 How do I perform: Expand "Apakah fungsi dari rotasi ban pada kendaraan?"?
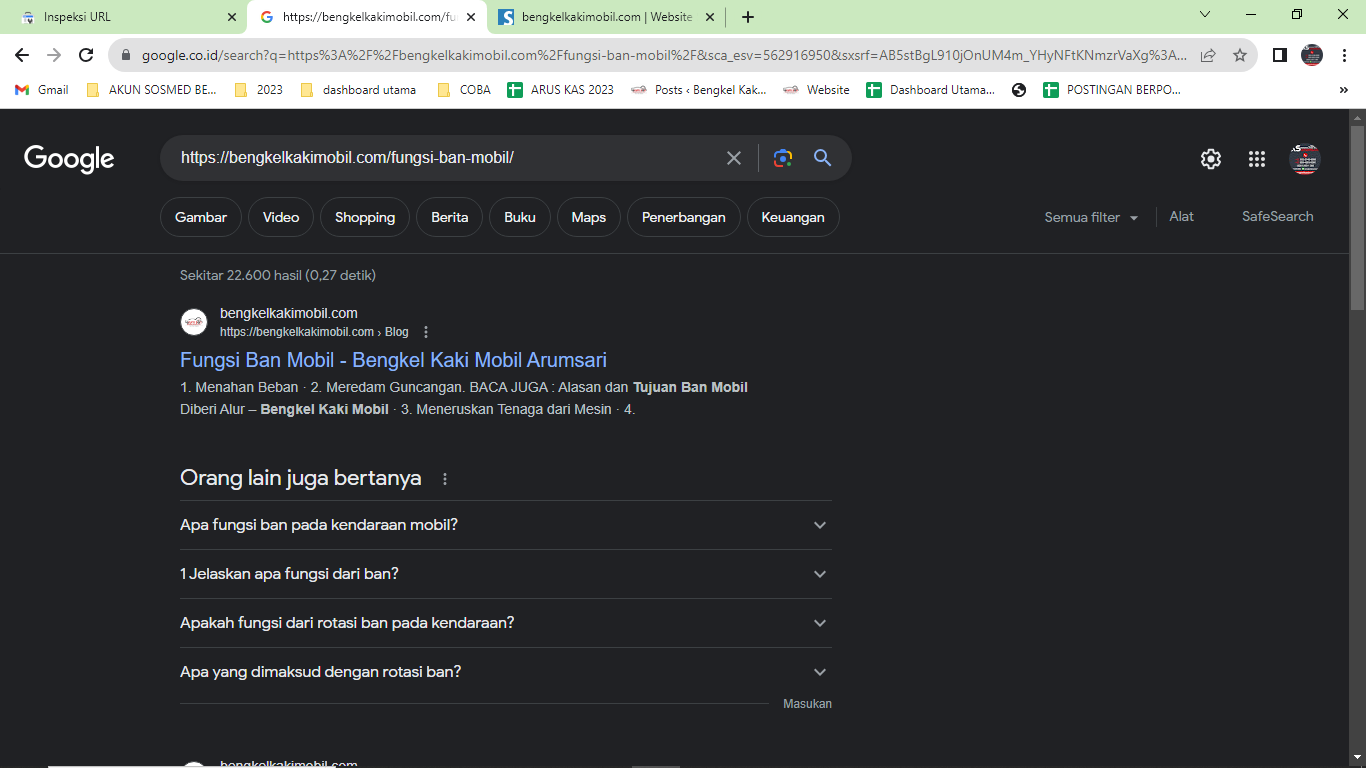(x=506, y=623)
